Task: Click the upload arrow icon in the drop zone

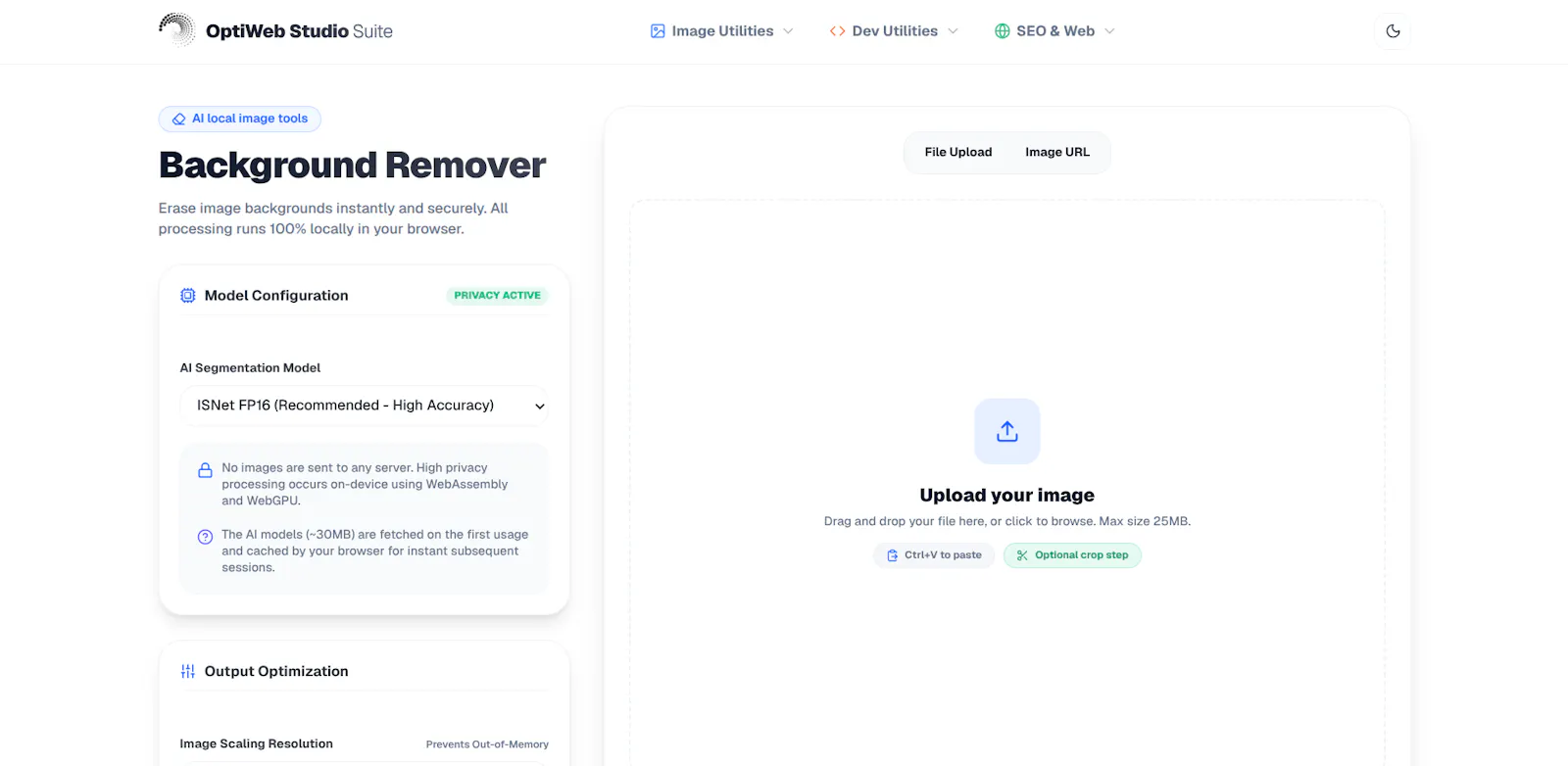Action: 1007,431
